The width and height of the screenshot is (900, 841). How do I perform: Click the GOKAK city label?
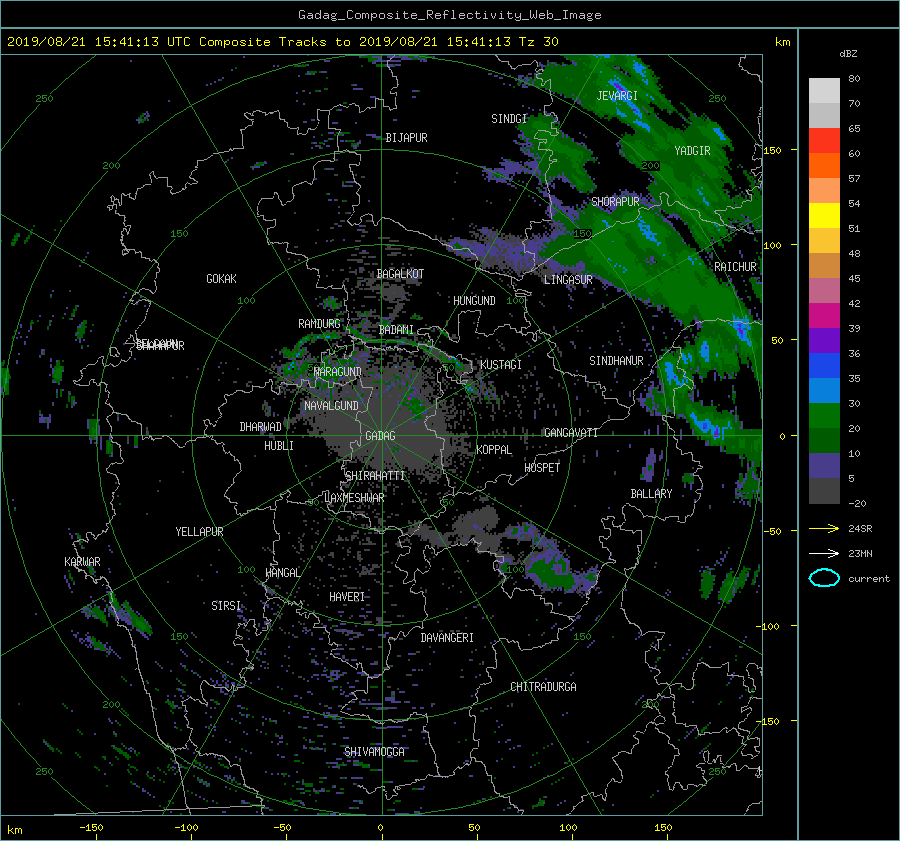[x=221, y=279]
